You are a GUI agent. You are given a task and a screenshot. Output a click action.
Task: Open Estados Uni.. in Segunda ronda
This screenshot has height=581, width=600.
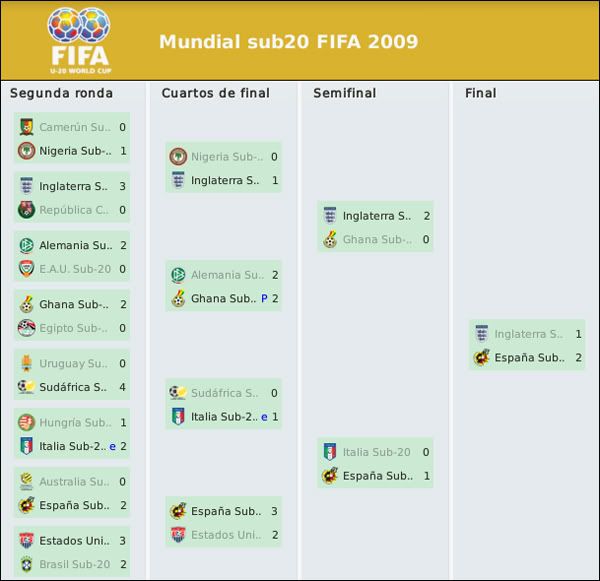(x=74, y=541)
